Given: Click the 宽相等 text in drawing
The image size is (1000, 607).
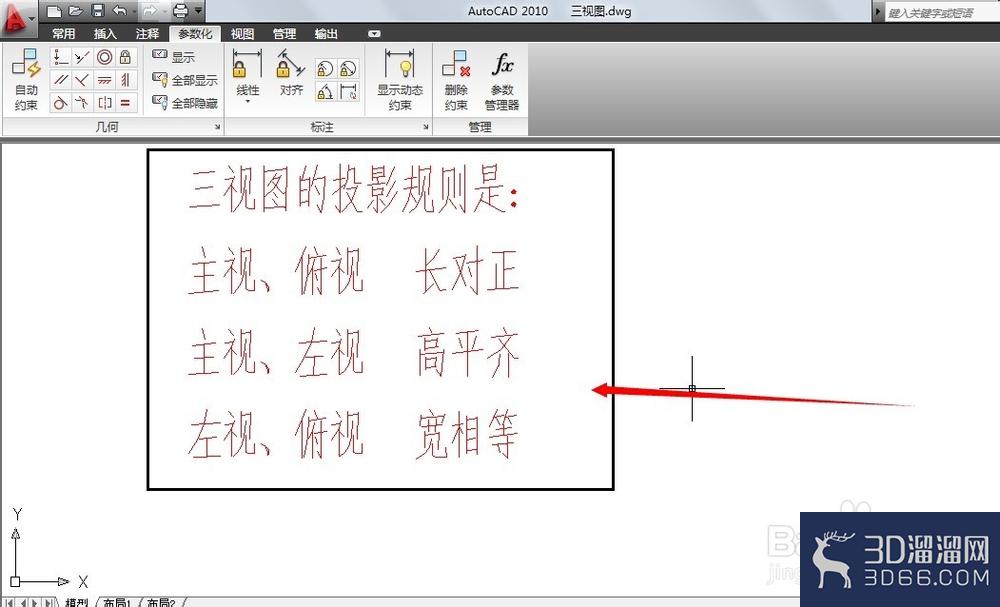Looking at the screenshot, I should pyautogui.click(x=467, y=435).
